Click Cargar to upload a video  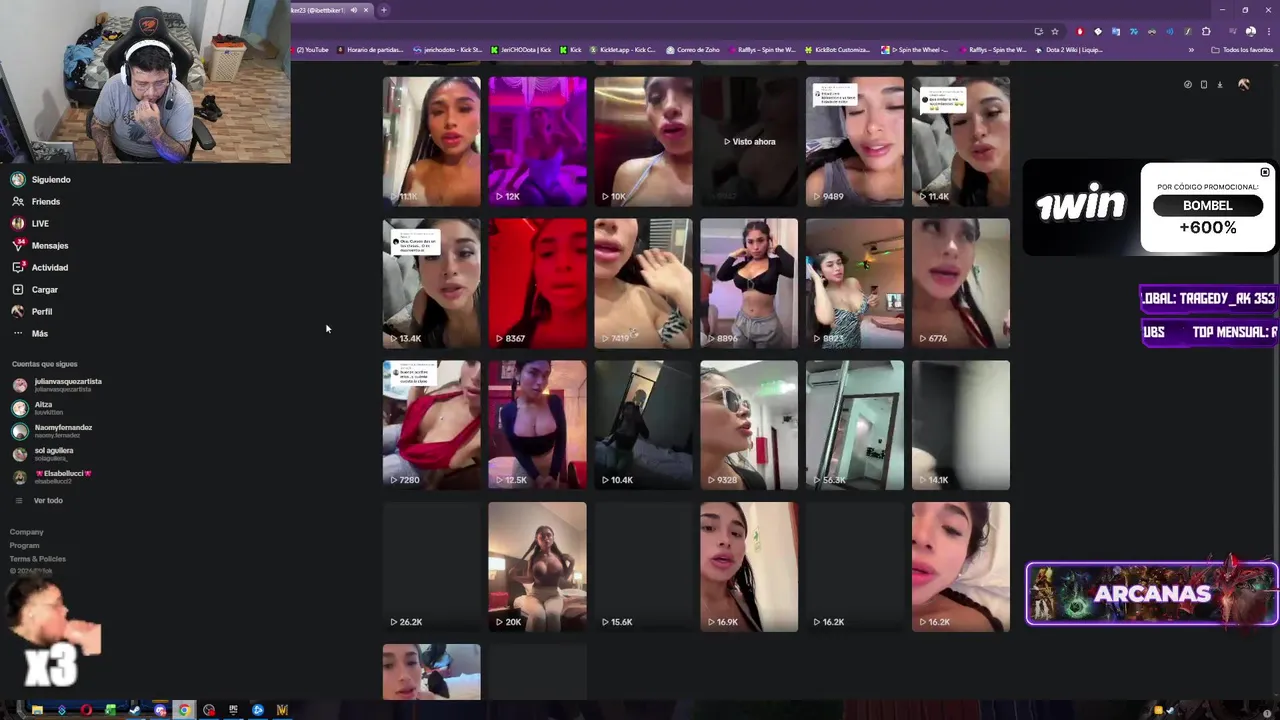coord(35,290)
